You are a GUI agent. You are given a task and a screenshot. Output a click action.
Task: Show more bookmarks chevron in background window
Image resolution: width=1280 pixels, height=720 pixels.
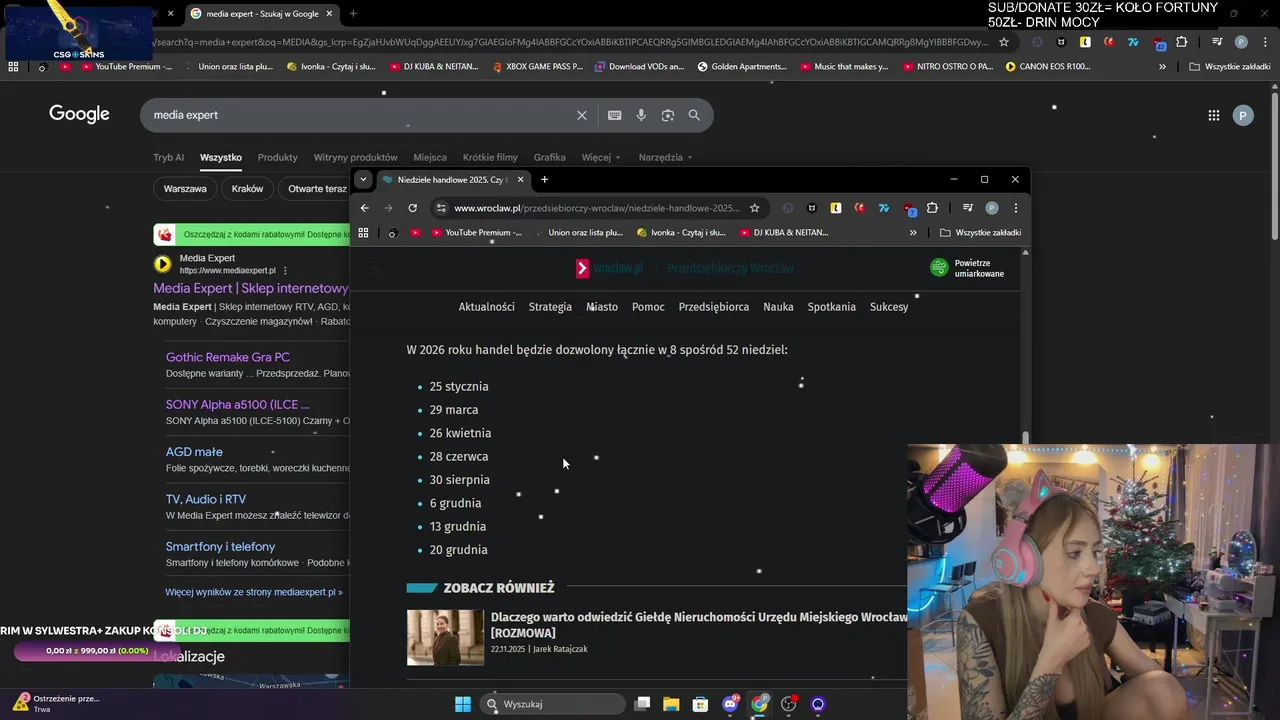click(x=1162, y=67)
